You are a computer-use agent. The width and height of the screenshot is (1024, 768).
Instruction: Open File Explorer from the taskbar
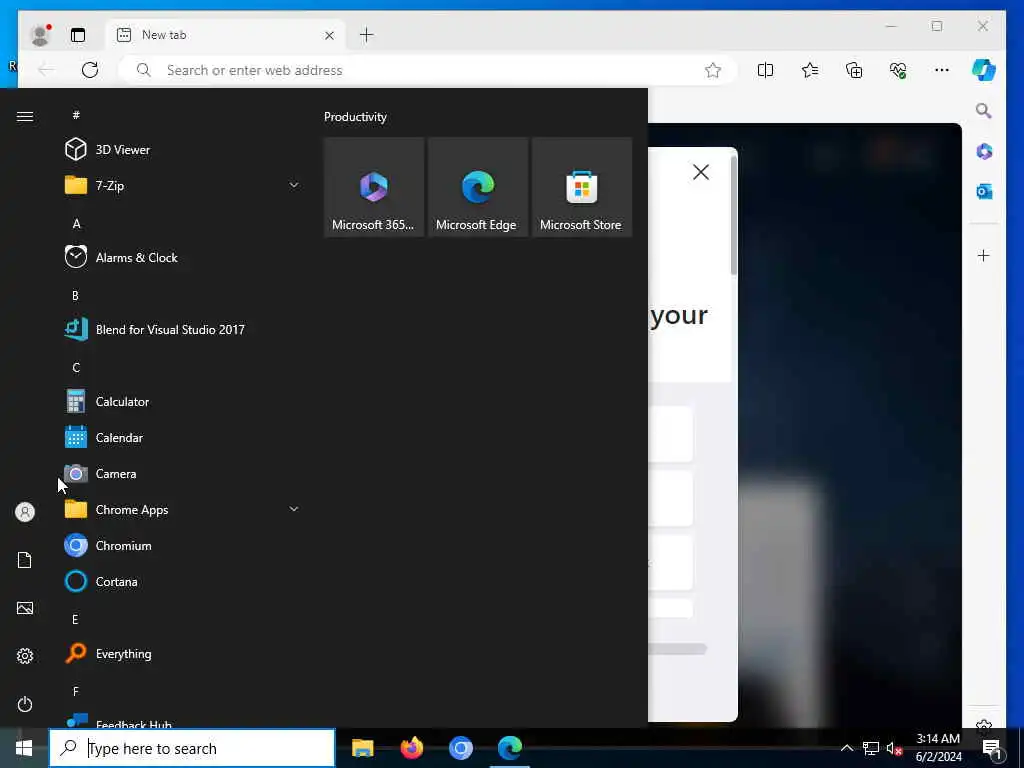tap(362, 748)
